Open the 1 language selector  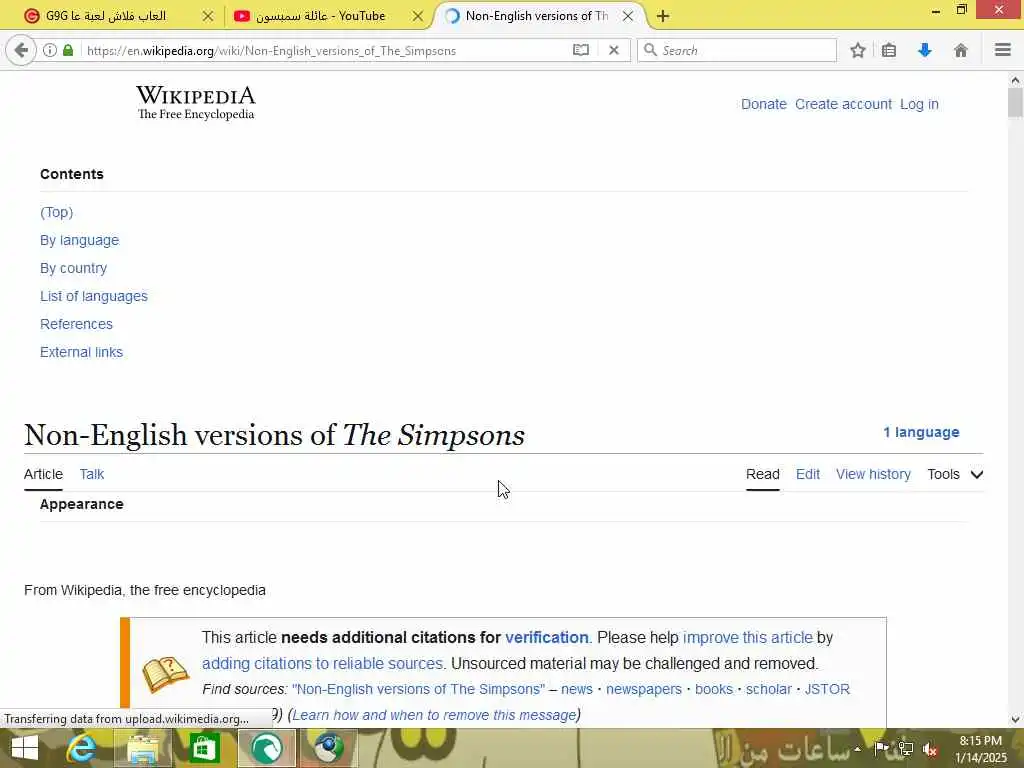pos(921,432)
